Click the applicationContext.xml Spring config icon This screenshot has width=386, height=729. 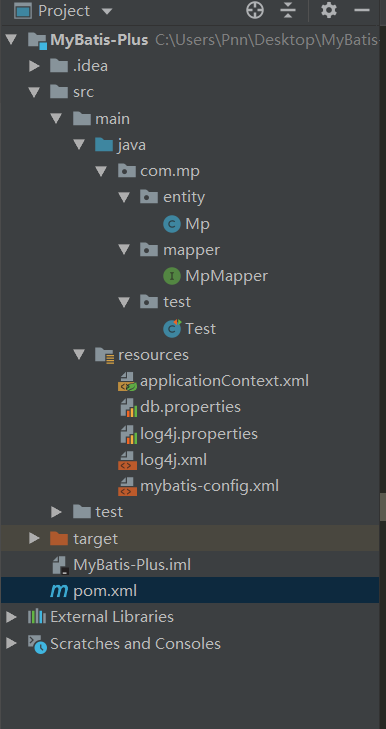click(127, 381)
